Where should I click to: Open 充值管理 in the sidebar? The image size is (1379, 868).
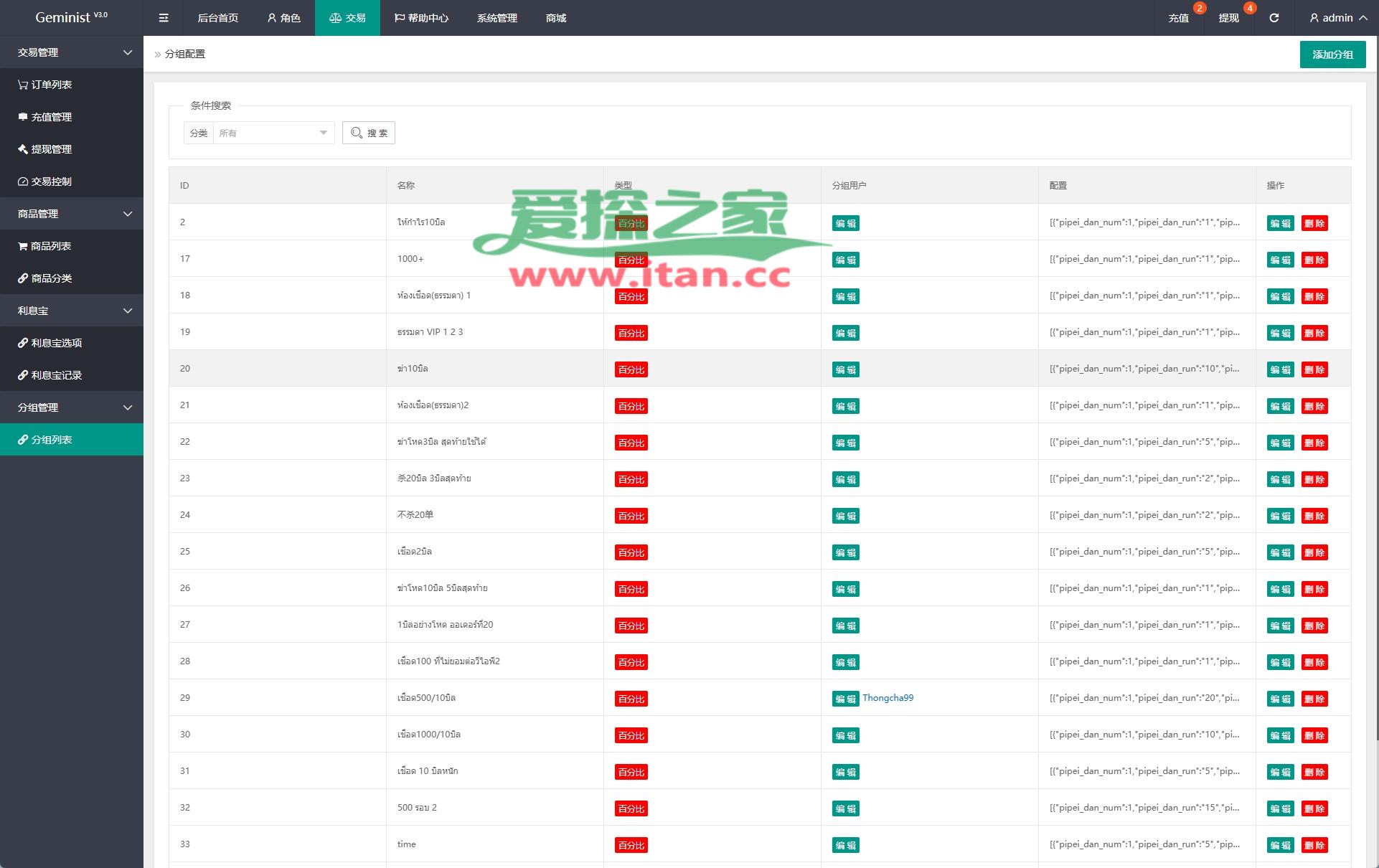point(51,117)
